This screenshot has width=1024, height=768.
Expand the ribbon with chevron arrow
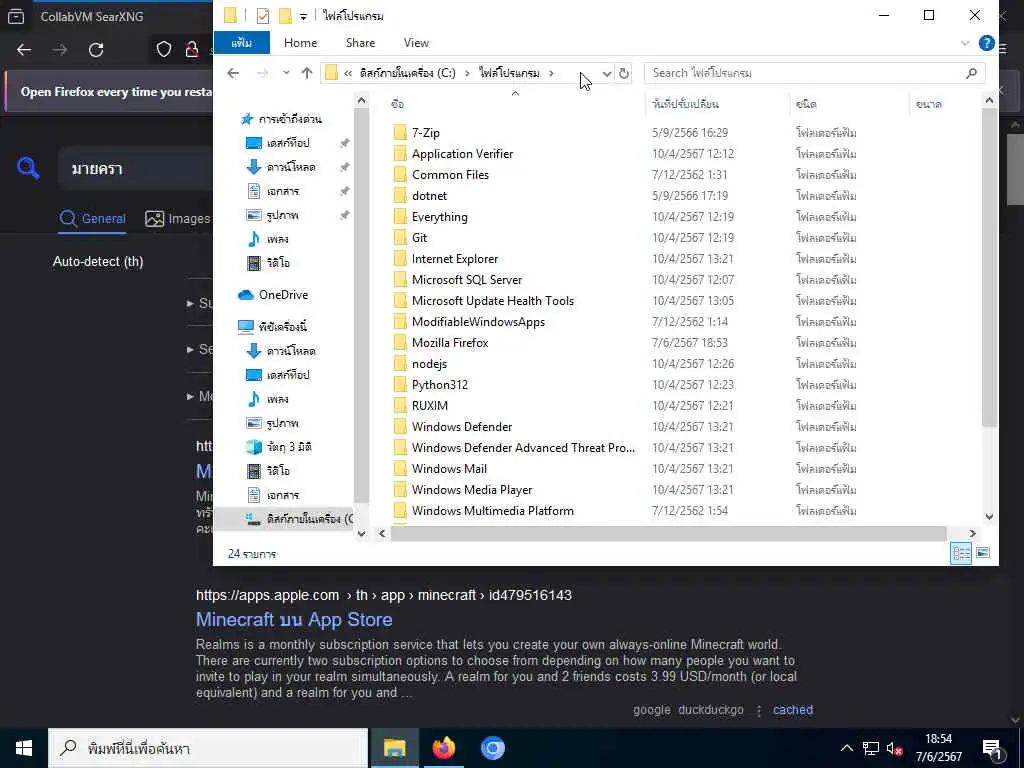click(965, 43)
